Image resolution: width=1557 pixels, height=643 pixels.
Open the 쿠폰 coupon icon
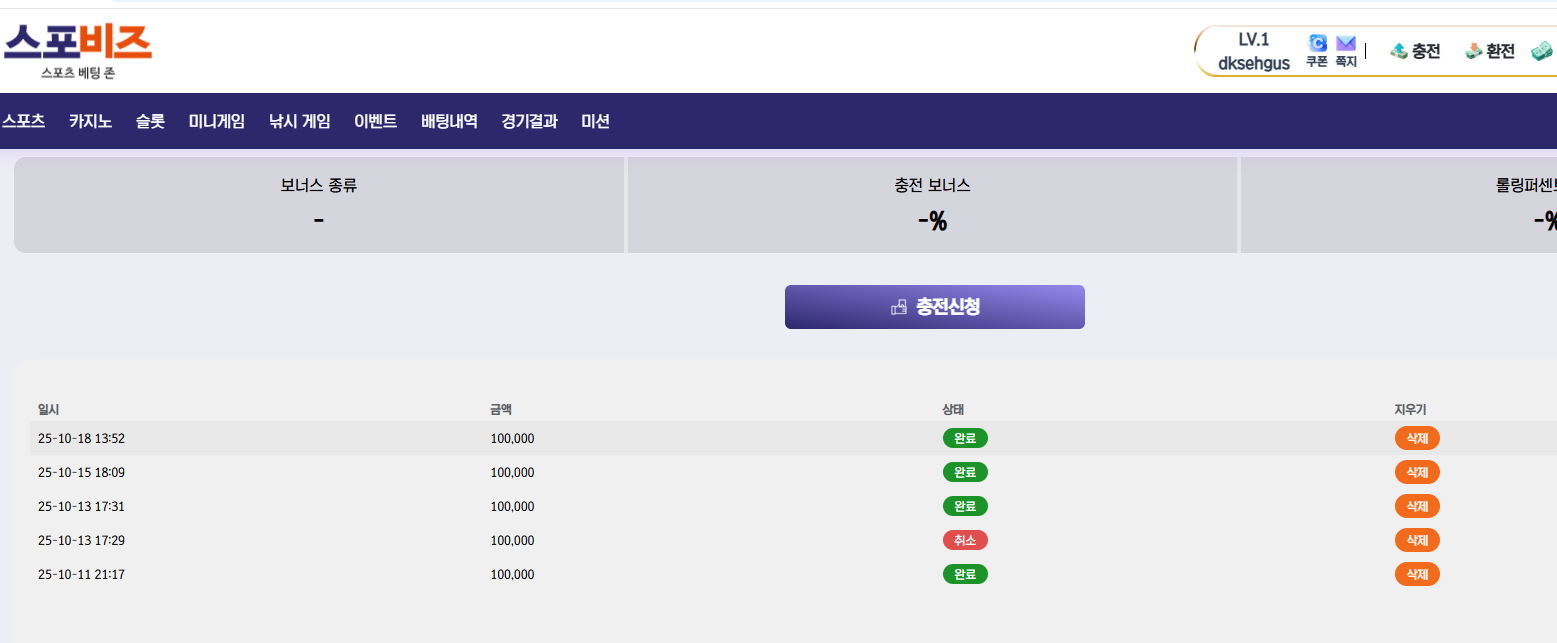coord(1317,44)
